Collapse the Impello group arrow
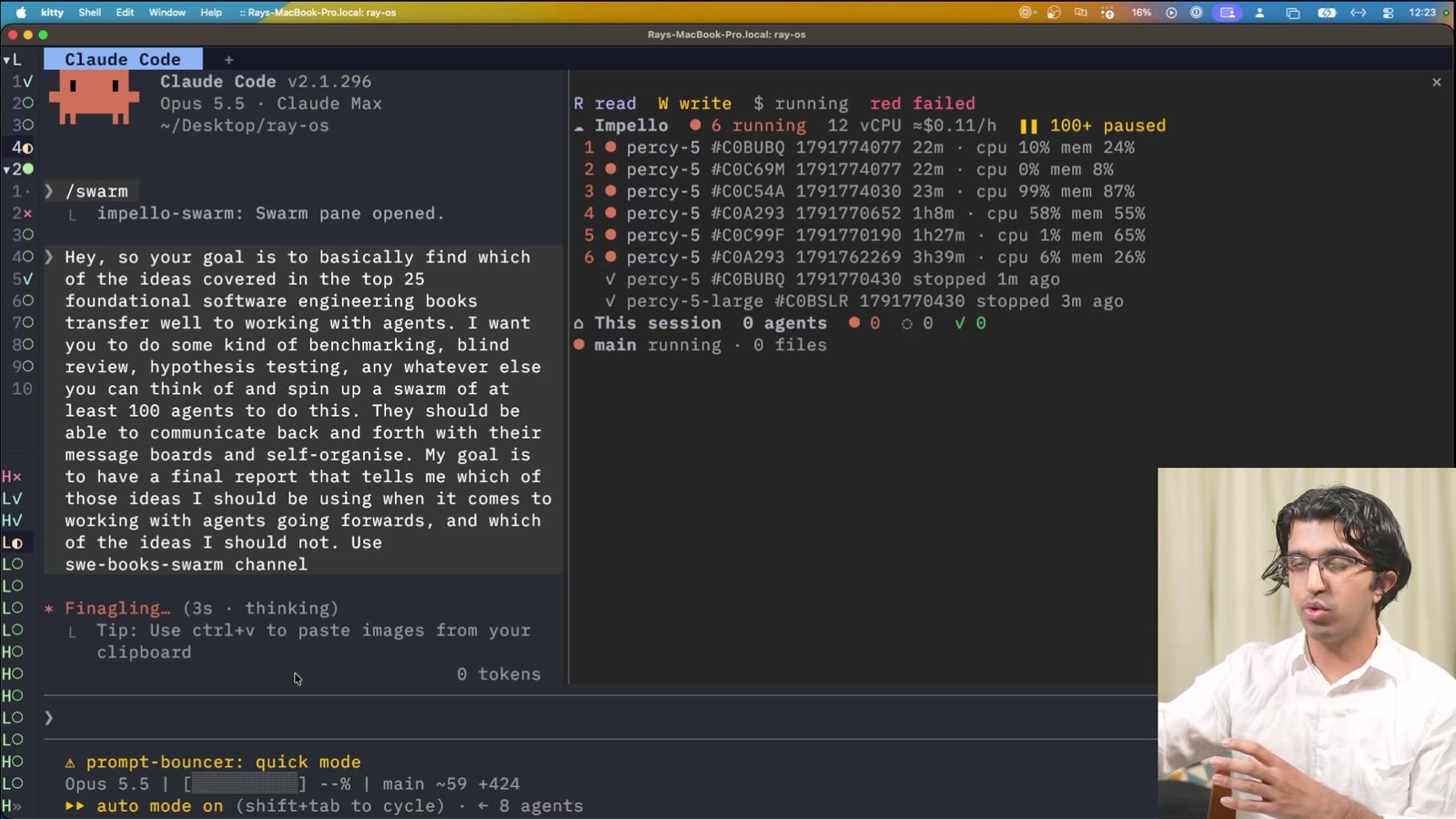The width and height of the screenshot is (1456, 819). click(579, 126)
